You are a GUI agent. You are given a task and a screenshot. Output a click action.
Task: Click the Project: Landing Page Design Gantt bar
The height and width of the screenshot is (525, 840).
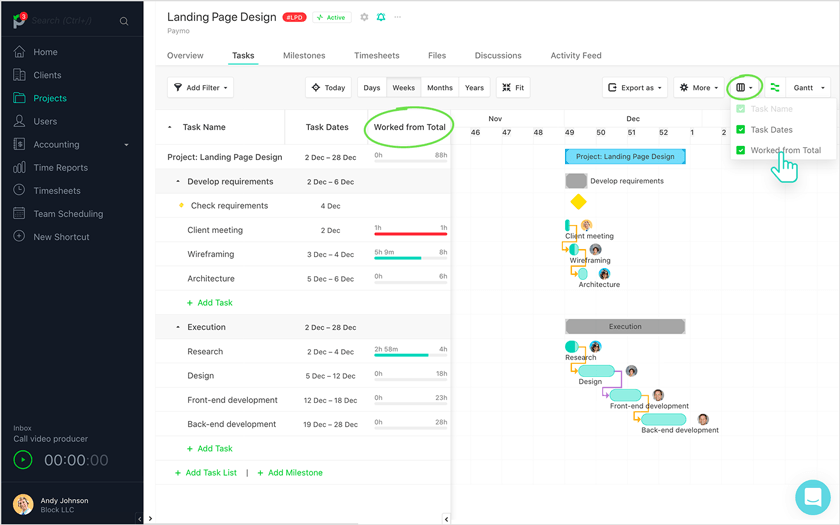(625, 156)
